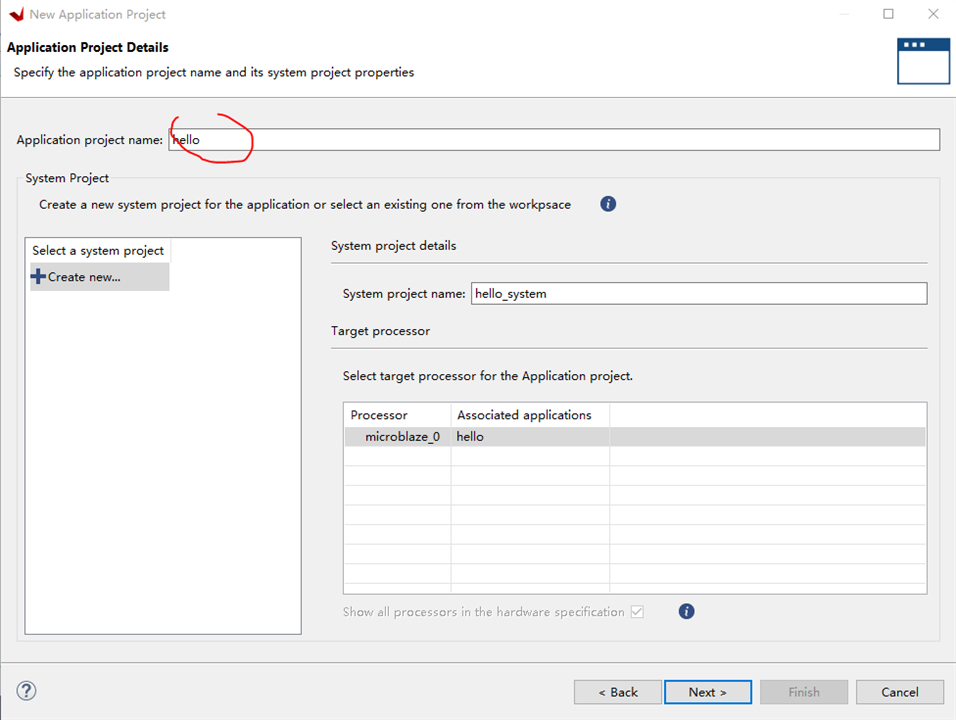The height and width of the screenshot is (720, 956).
Task: Click the Vitis logo in the title bar
Action: click(x=16, y=14)
